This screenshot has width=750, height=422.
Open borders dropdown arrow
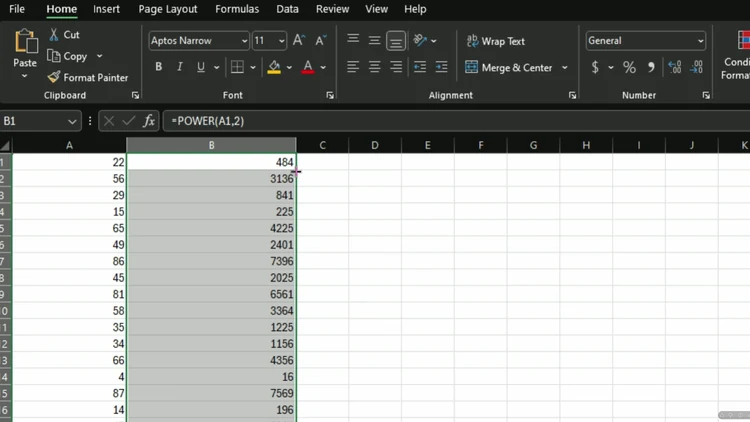[253, 67]
